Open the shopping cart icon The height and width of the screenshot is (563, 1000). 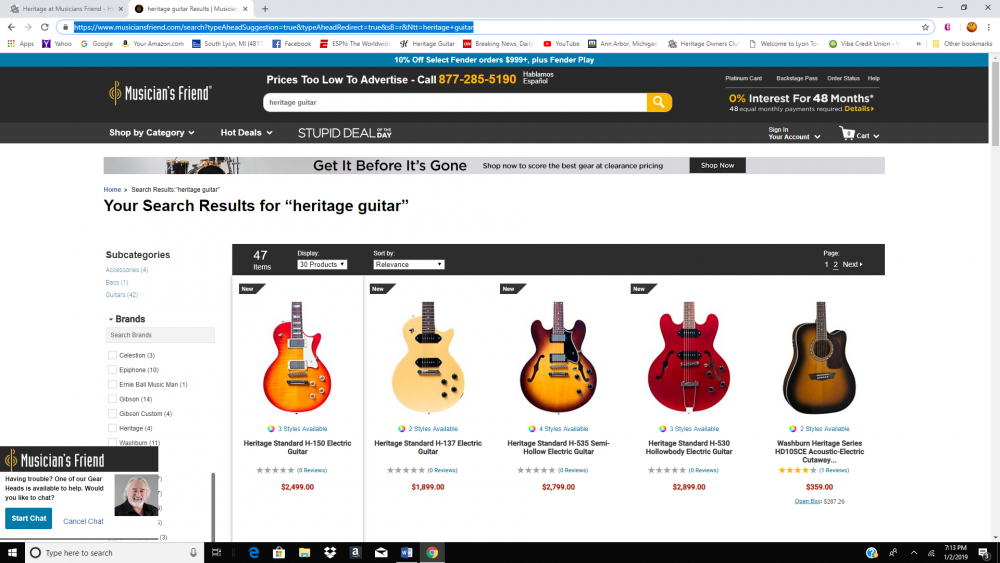(x=847, y=133)
